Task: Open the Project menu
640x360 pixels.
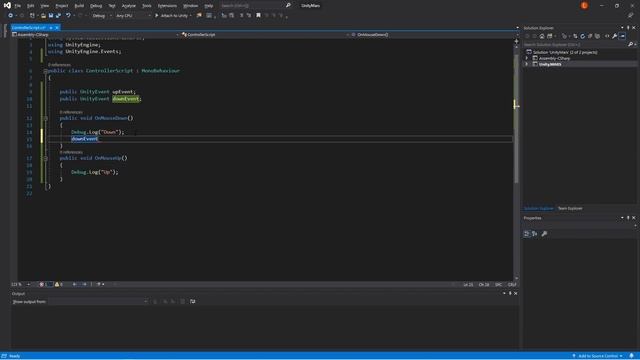Action: click(x=62, y=6)
